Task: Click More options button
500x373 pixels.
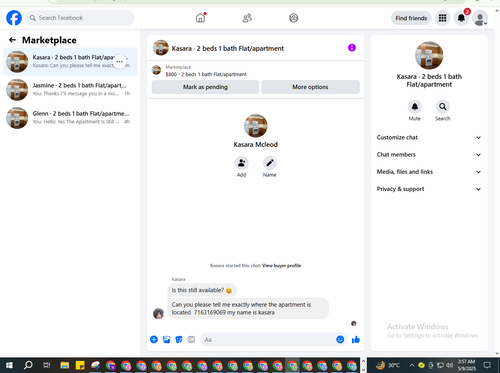Action: click(x=310, y=87)
